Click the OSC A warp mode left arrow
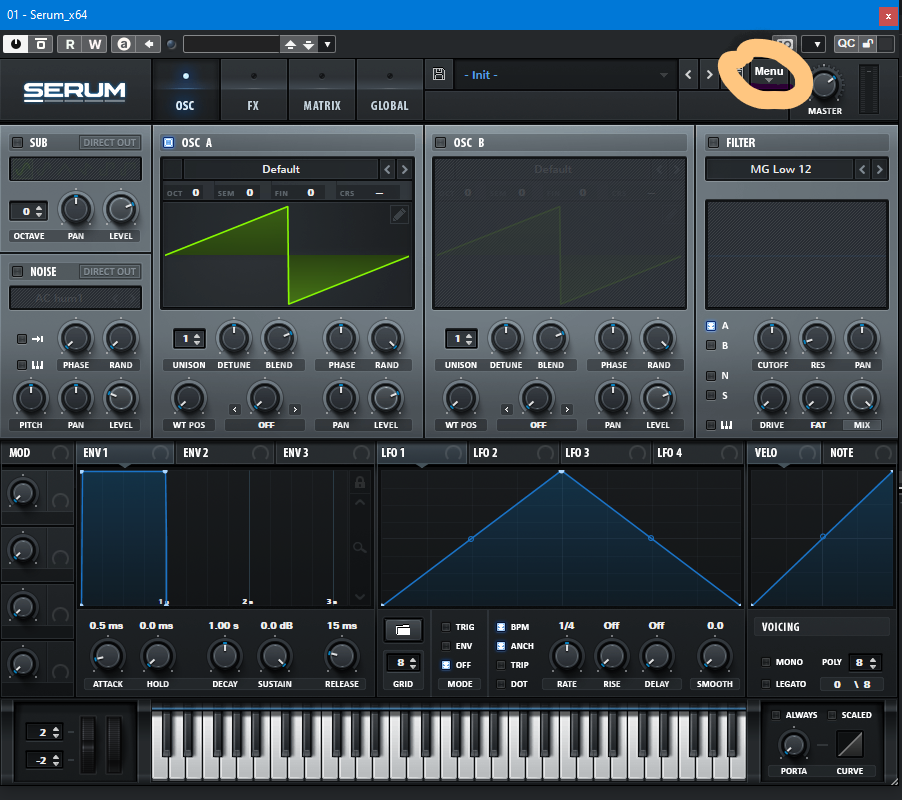This screenshot has width=902, height=800. 235,409
